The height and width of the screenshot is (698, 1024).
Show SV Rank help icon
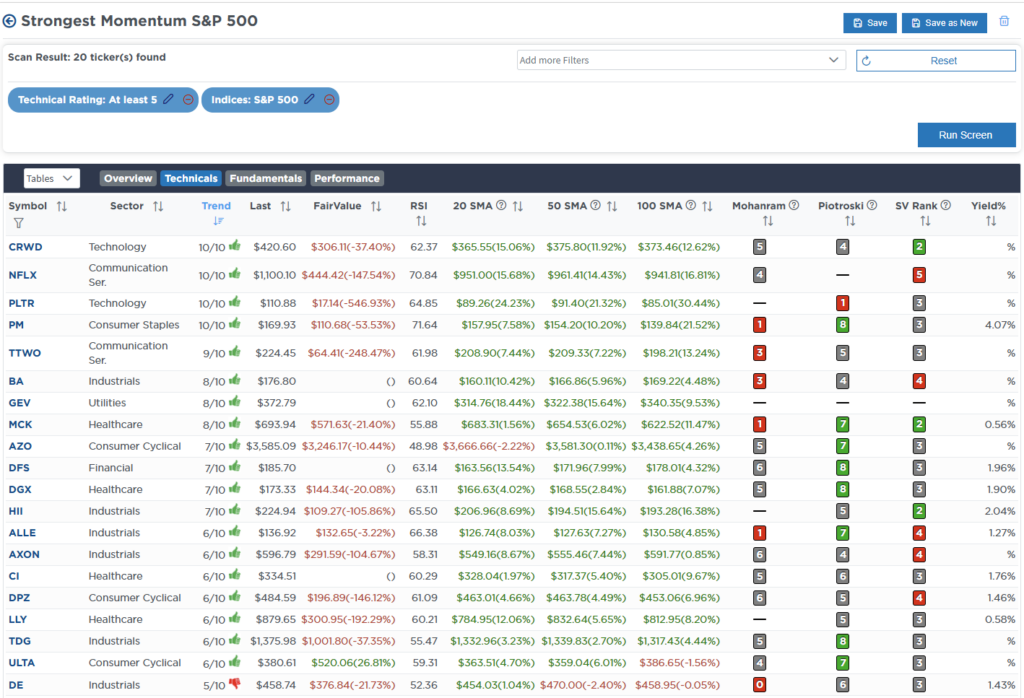click(x=945, y=206)
